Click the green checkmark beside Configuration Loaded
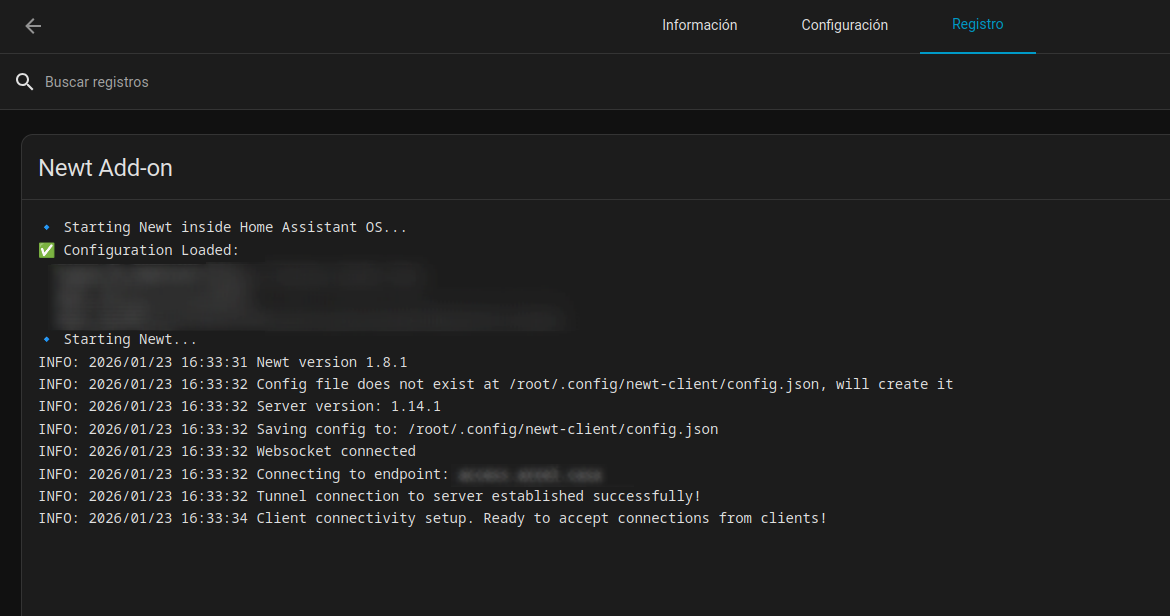 click(x=46, y=250)
